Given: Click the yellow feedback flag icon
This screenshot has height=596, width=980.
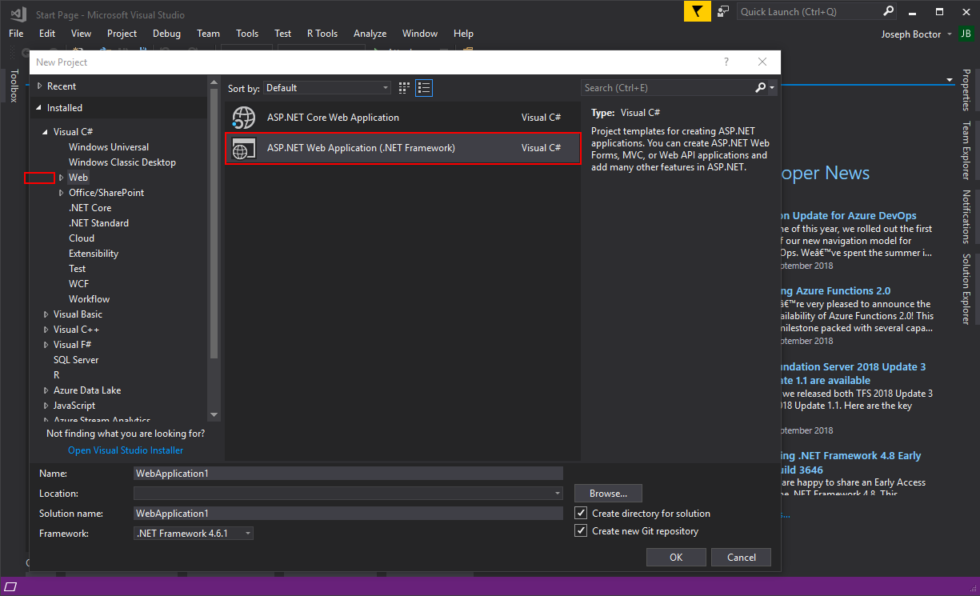Looking at the screenshot, I should click(696, 10).
